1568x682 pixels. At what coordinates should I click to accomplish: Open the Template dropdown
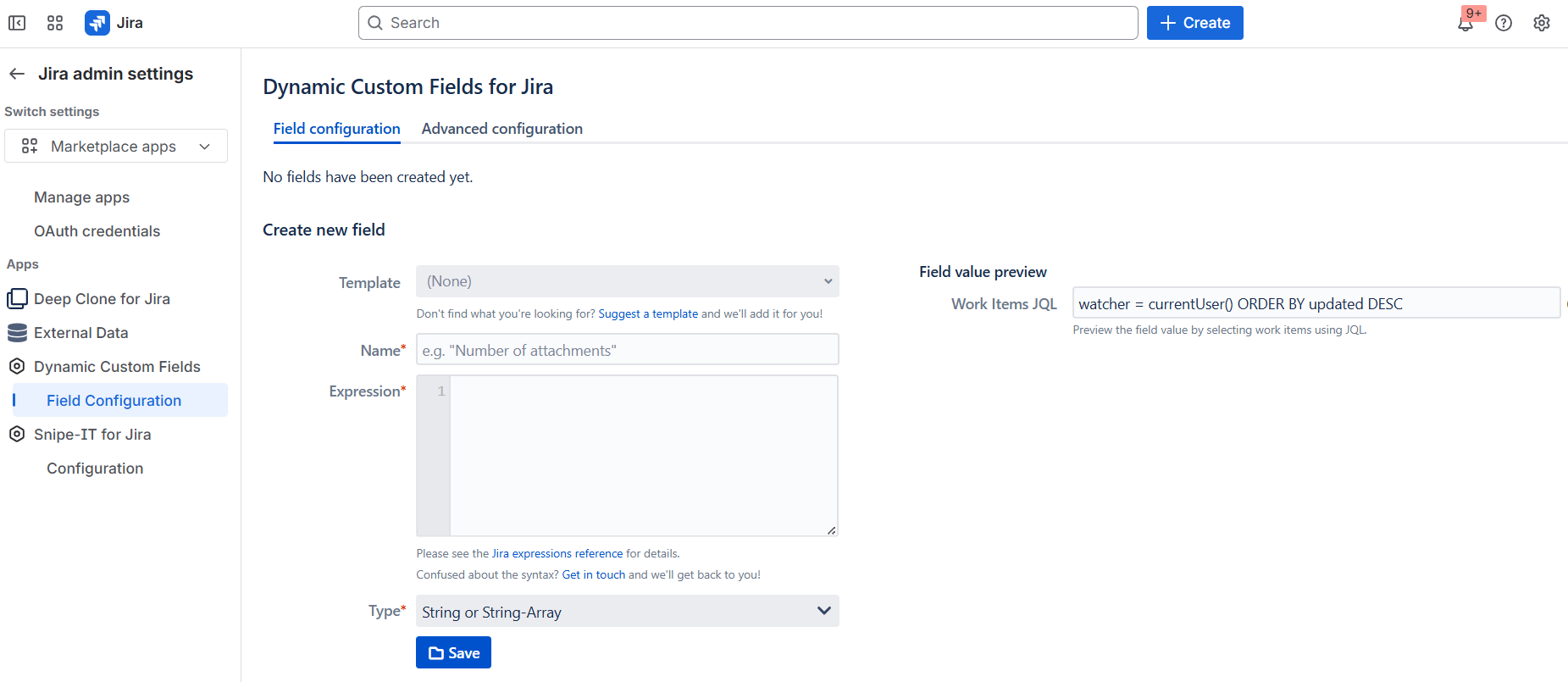point(627,281)
